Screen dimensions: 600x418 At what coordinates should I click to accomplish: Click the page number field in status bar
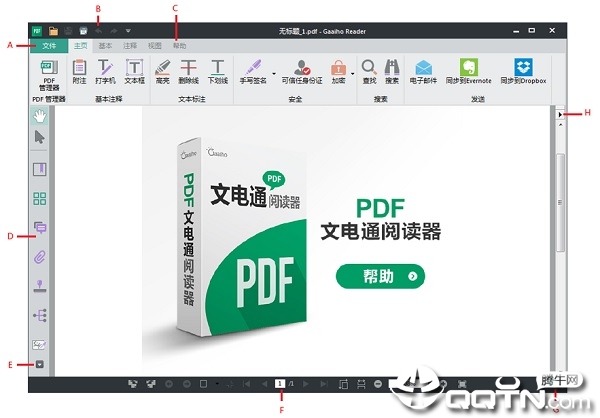280,384
